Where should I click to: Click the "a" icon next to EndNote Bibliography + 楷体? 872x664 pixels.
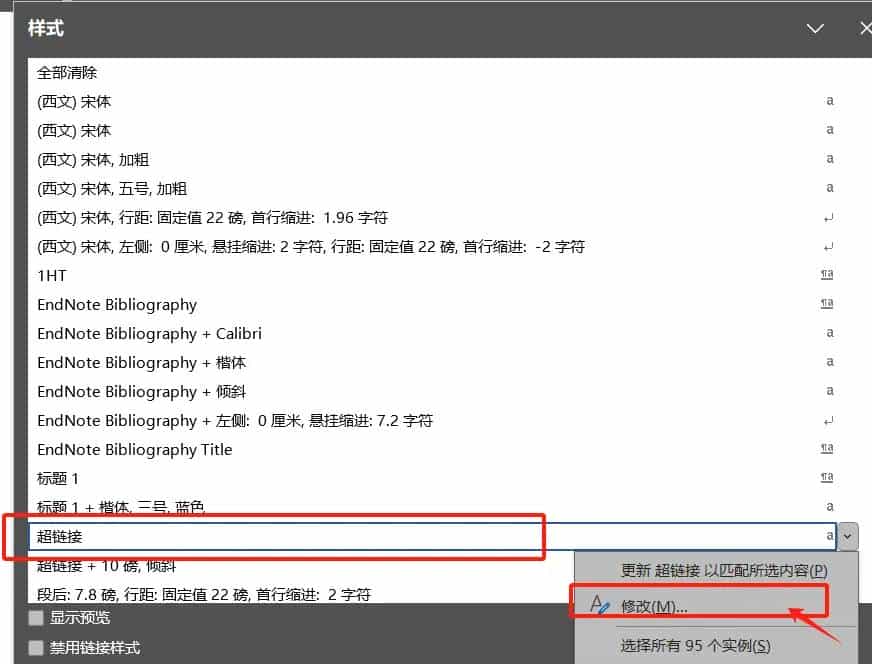tap(828, 362)
